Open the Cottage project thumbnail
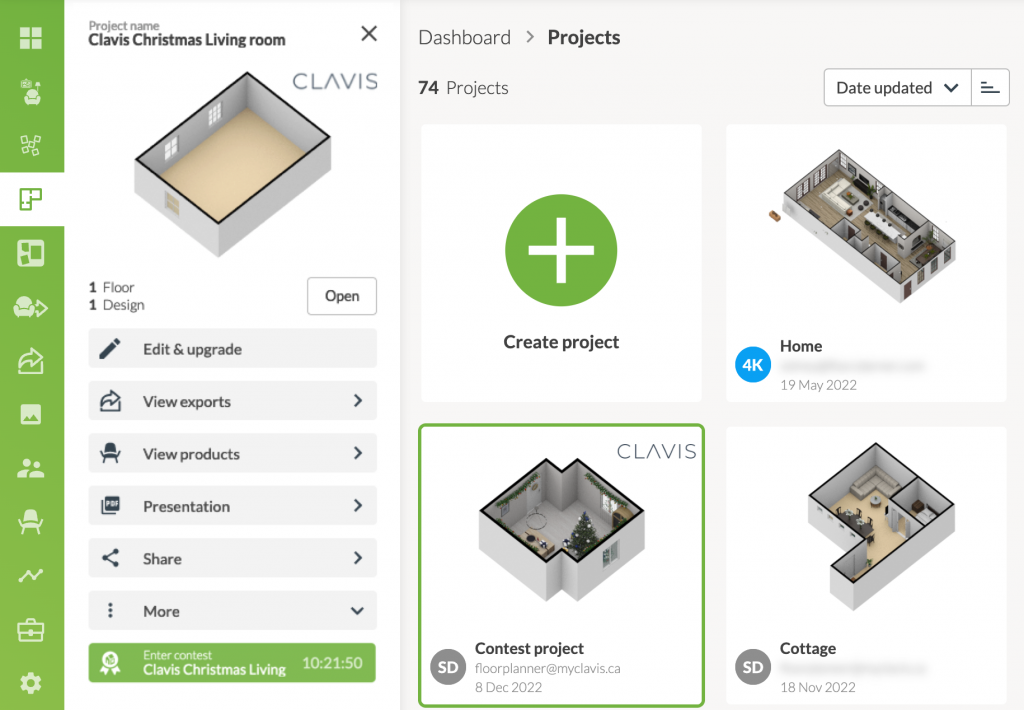This screenshot has width=1024, height=710. click(x=881, y=526)
